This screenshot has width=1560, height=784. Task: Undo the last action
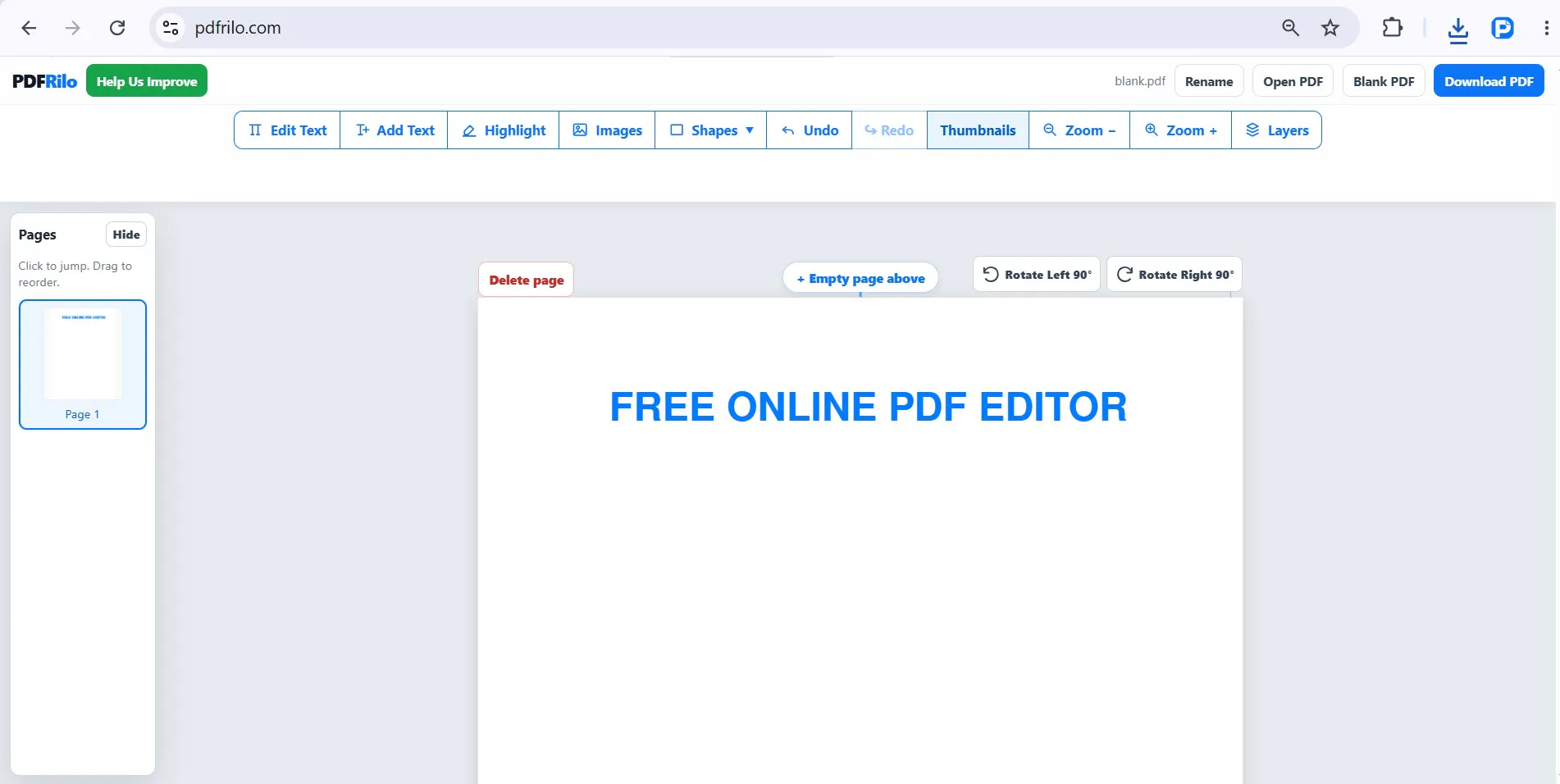(810, 130)
